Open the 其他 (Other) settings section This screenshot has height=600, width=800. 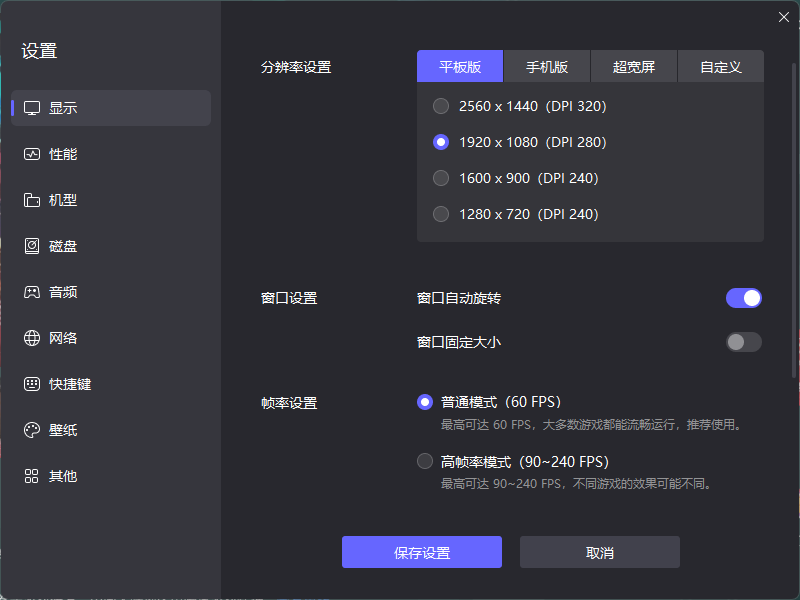(x=62, y=476)
